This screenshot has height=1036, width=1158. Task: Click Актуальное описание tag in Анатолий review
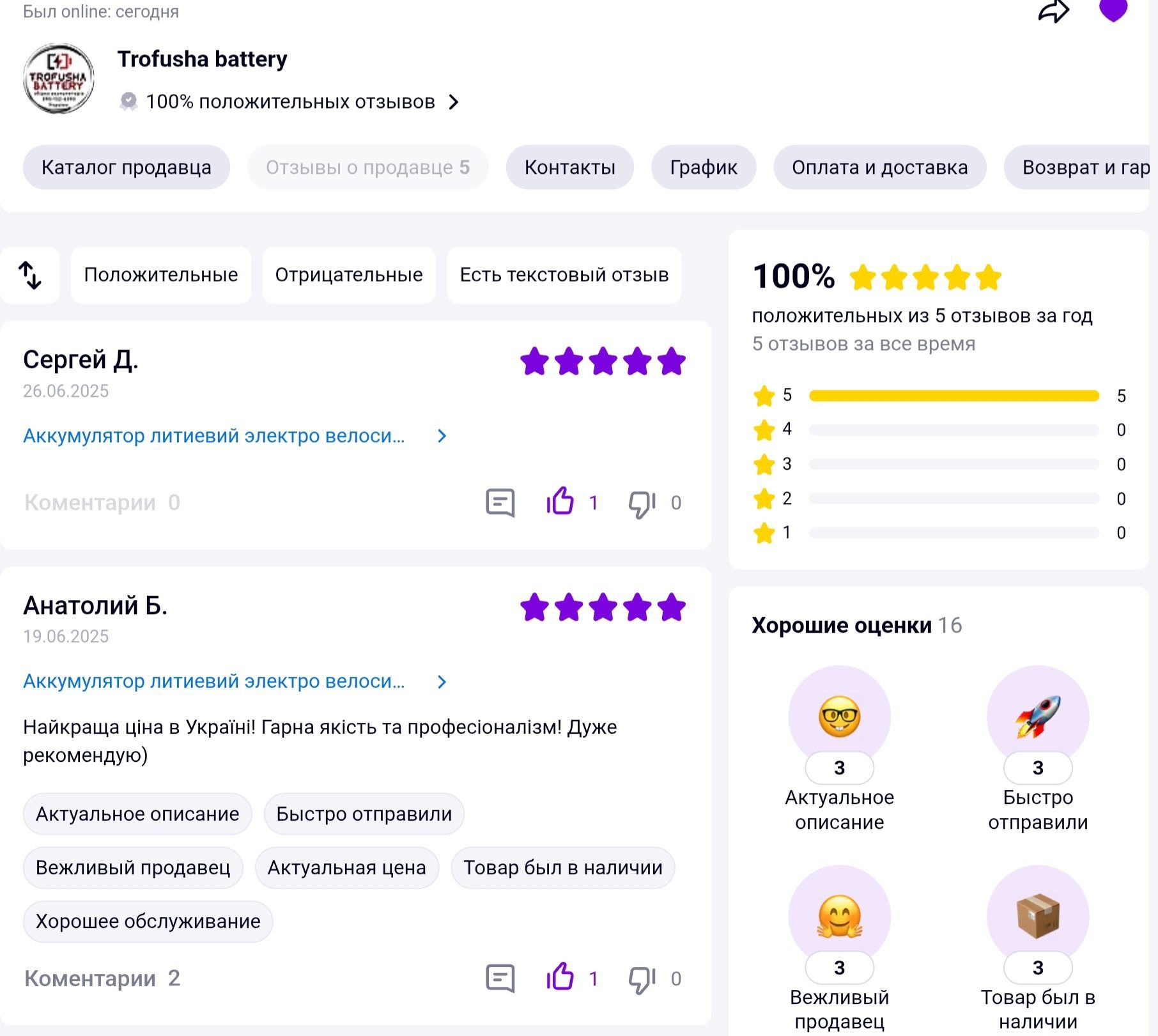click(x=137, y=814)
